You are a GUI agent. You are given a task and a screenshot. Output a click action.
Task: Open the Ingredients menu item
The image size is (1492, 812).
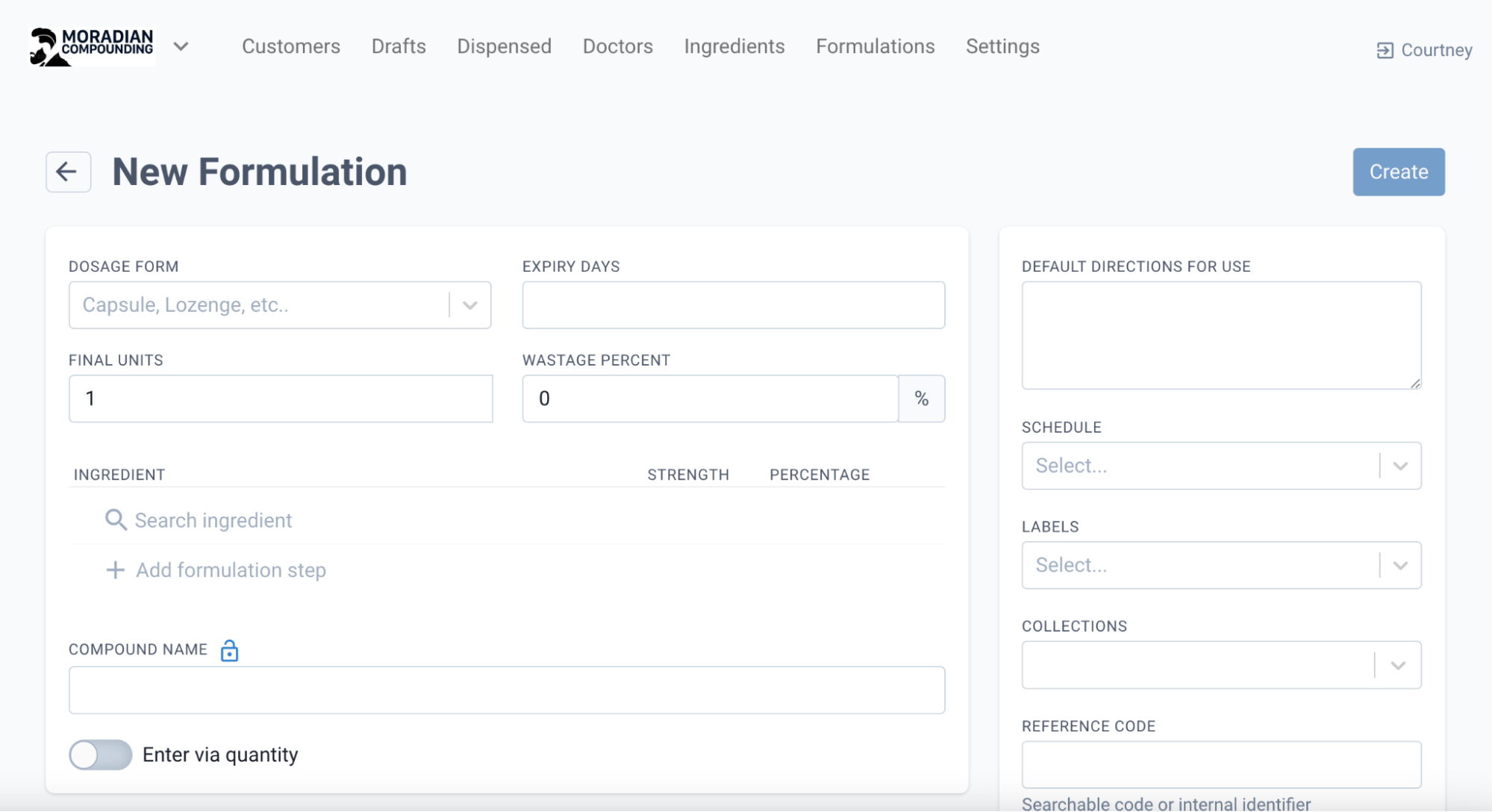pyautogui.click(x=734, y=46)
